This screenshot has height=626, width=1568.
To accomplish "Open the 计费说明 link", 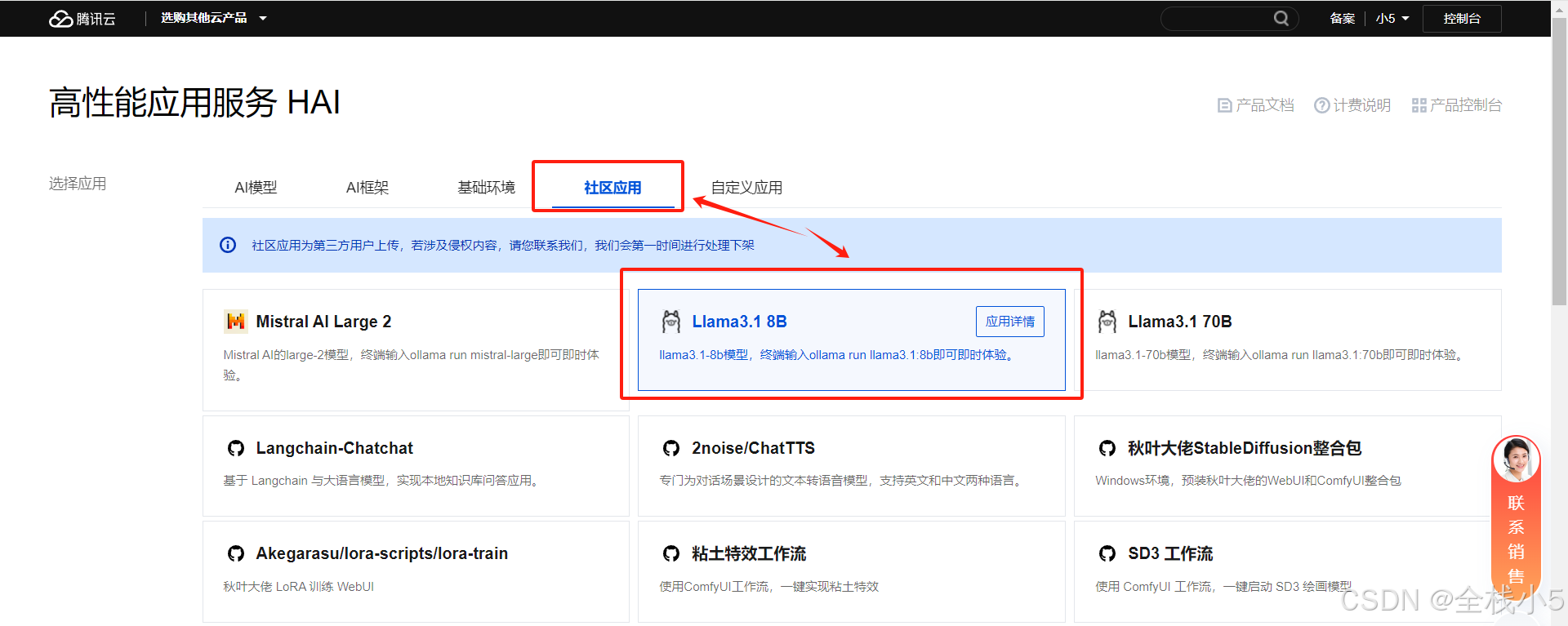I will click(x=1352, y=105).
